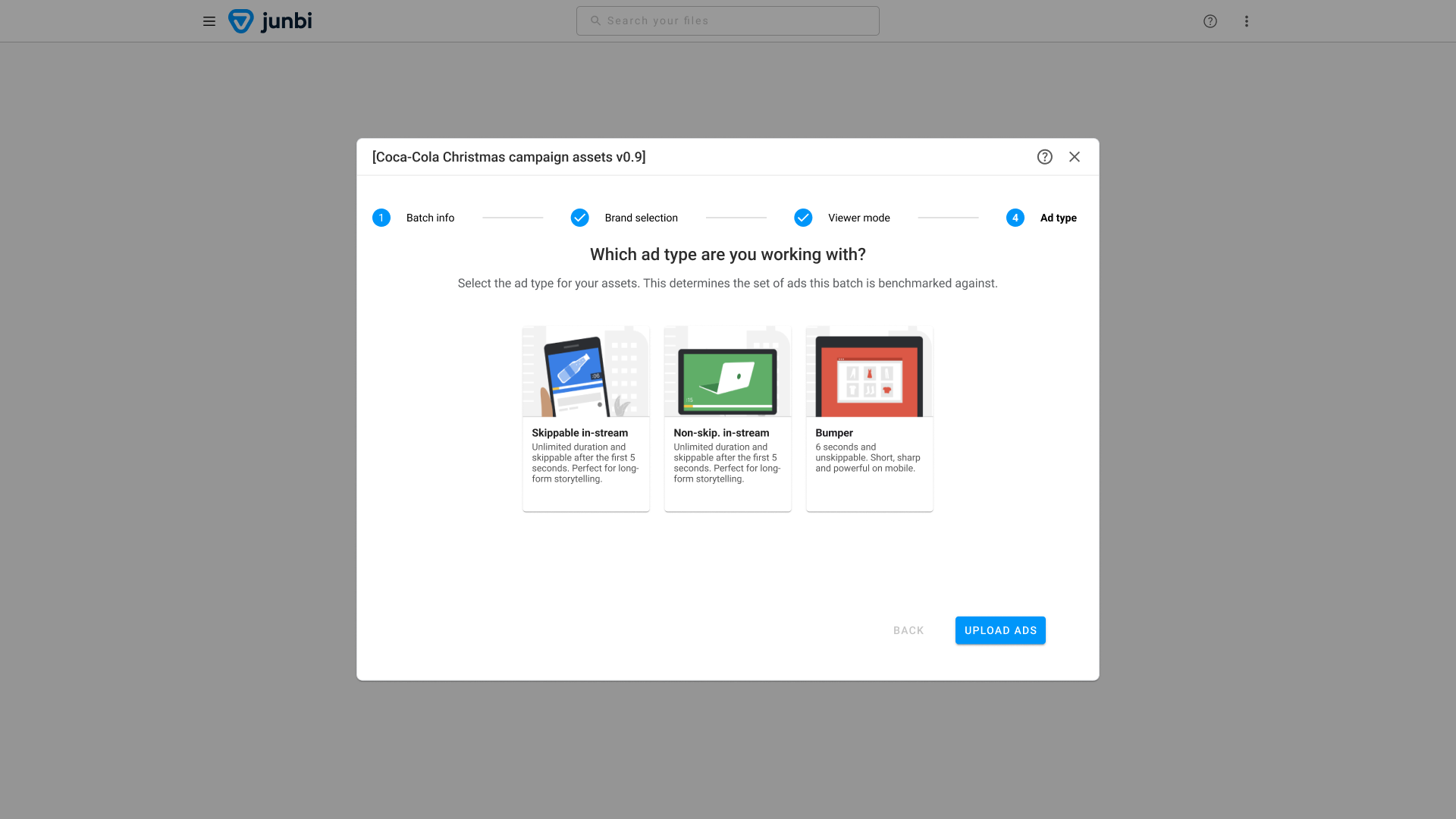This screenshot has height=819, width=1456.
Task: Open help icon in top bar
Action: [1210, 21]
